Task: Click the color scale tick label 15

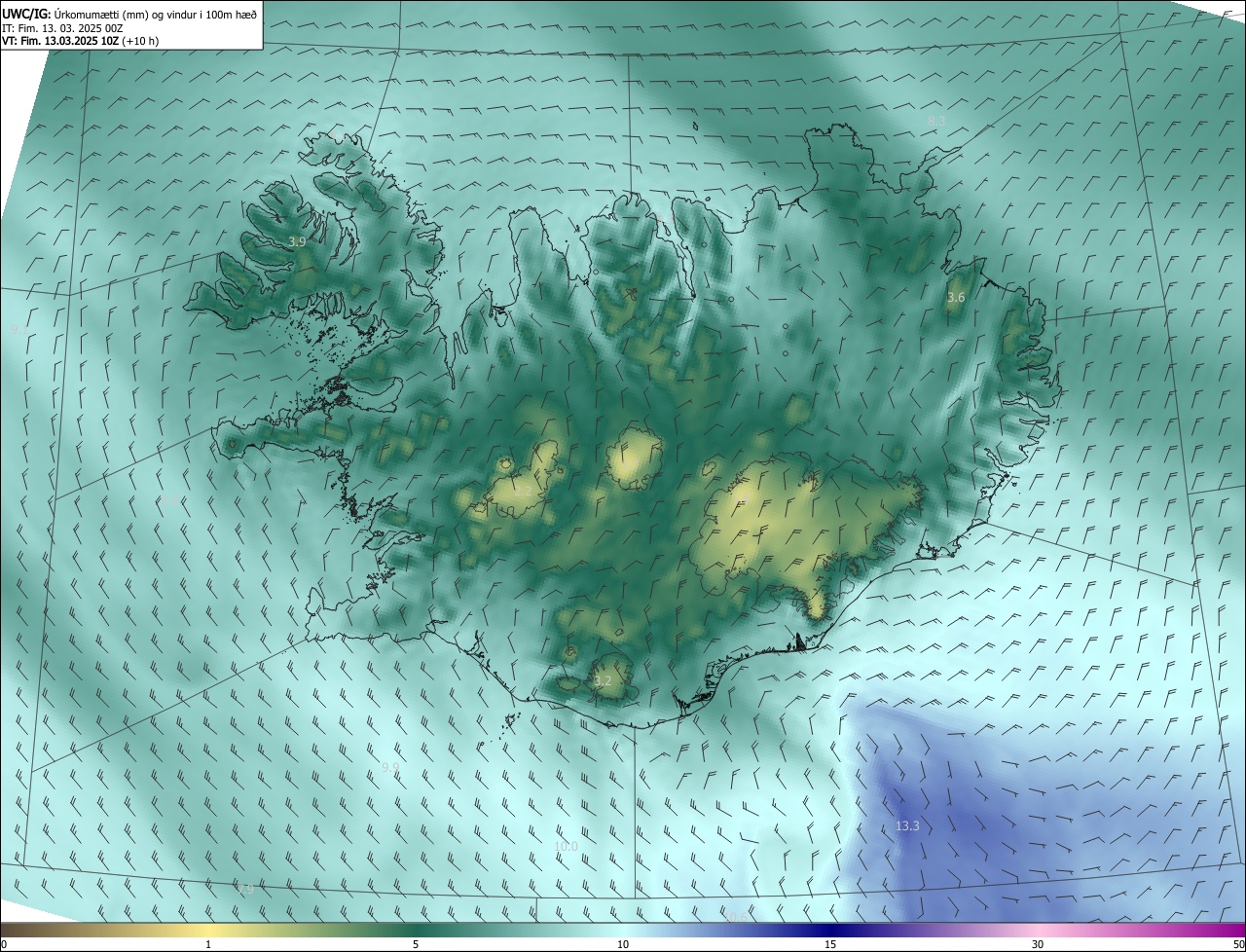Action: 830,944
